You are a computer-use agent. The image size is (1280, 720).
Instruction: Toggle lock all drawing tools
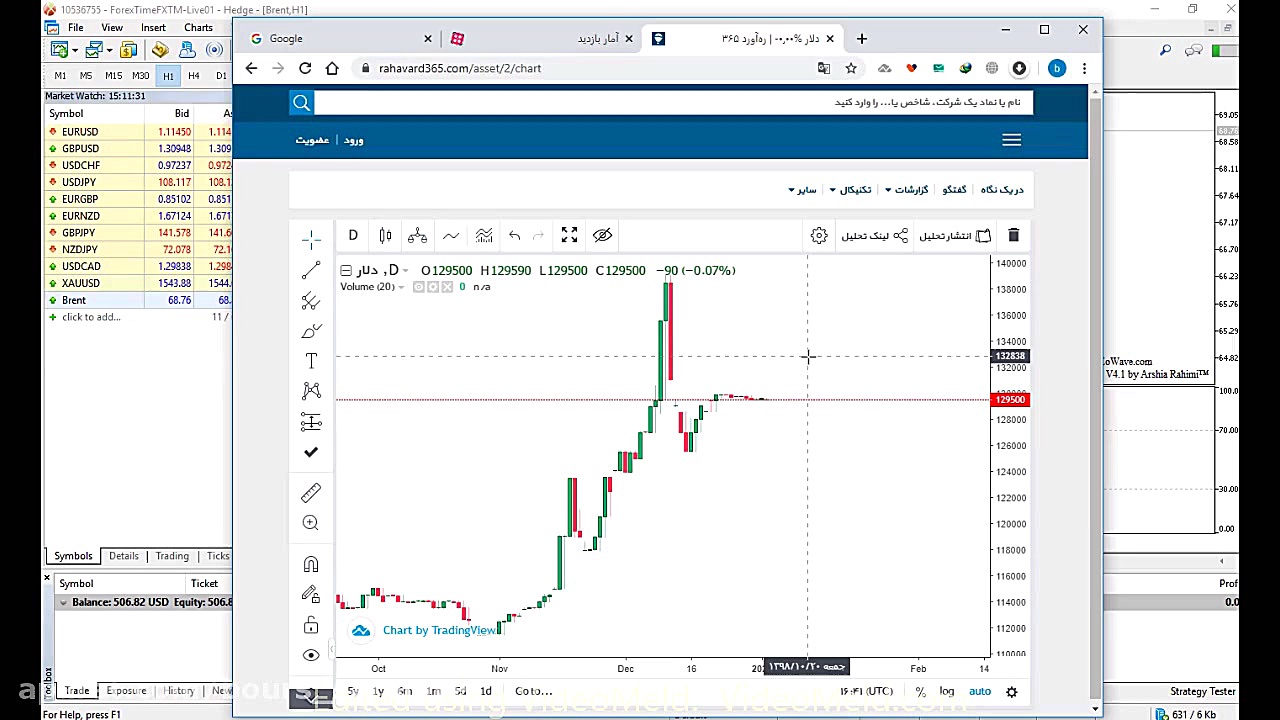pyautogui.click(x=311, y=625)
